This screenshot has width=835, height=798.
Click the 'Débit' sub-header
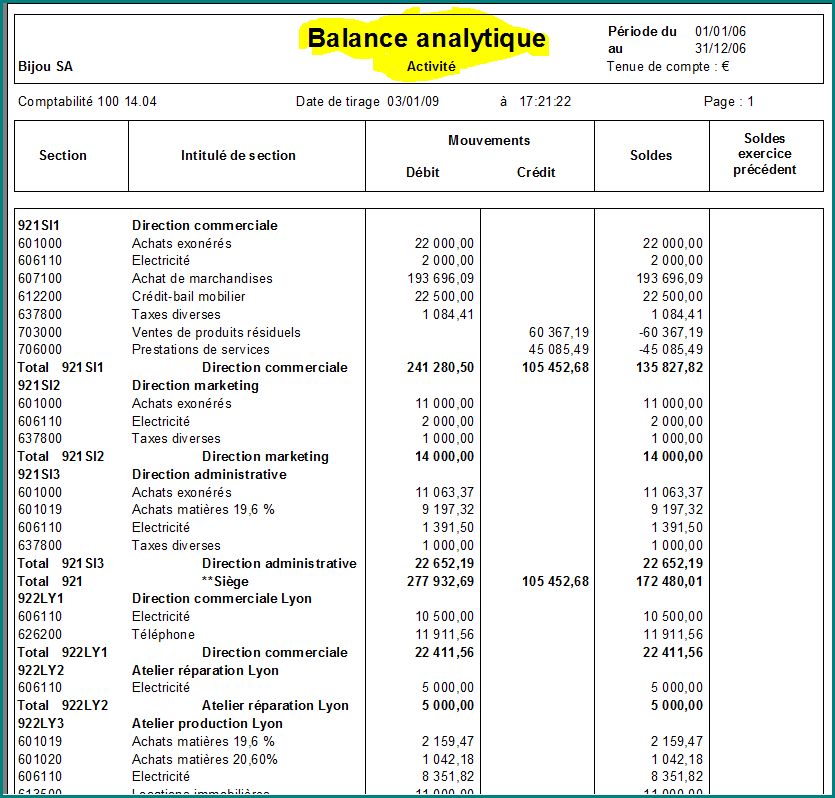(423, 172)
